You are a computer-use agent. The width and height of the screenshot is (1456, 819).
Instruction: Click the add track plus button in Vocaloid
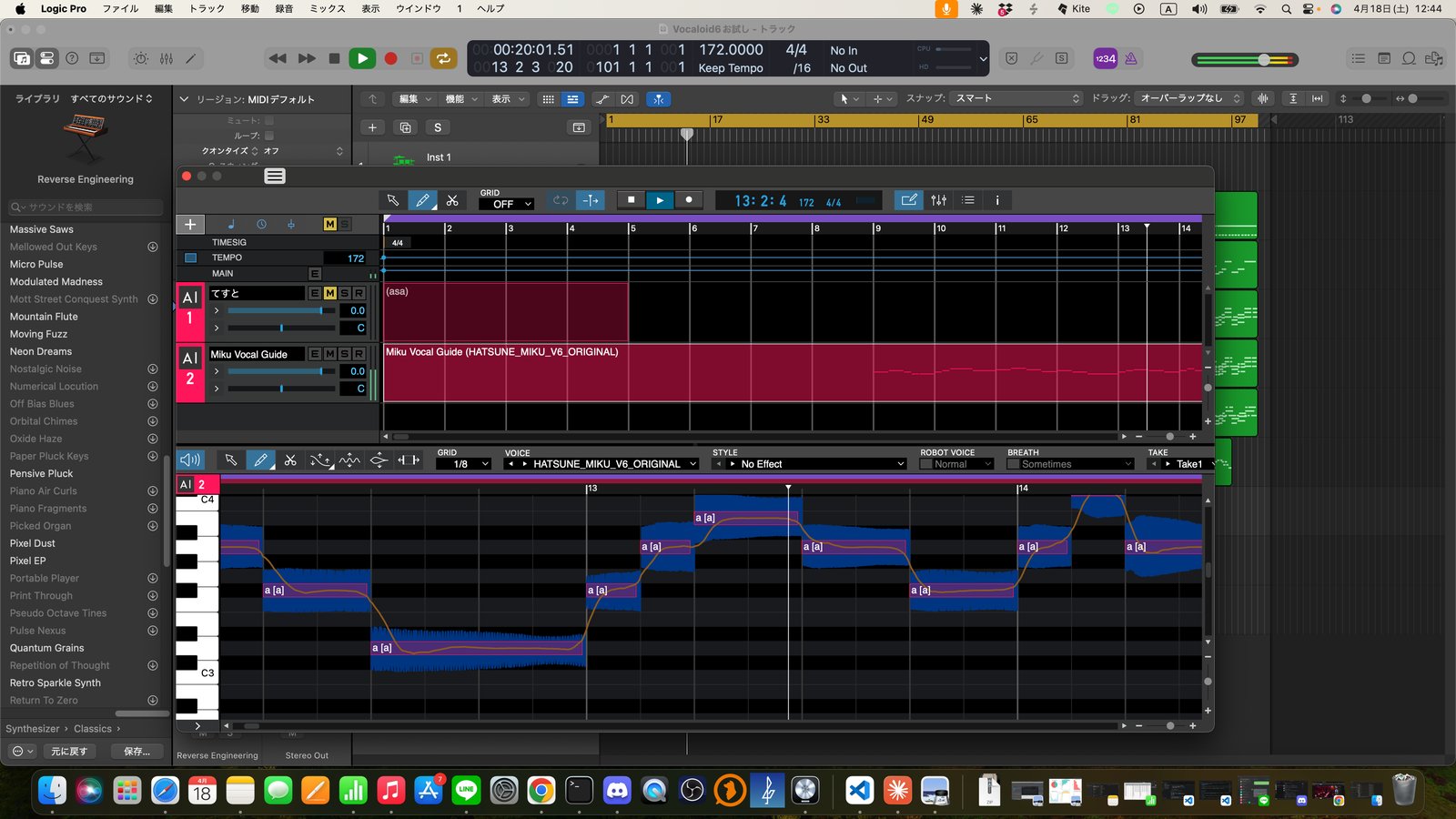pos(190,224)
